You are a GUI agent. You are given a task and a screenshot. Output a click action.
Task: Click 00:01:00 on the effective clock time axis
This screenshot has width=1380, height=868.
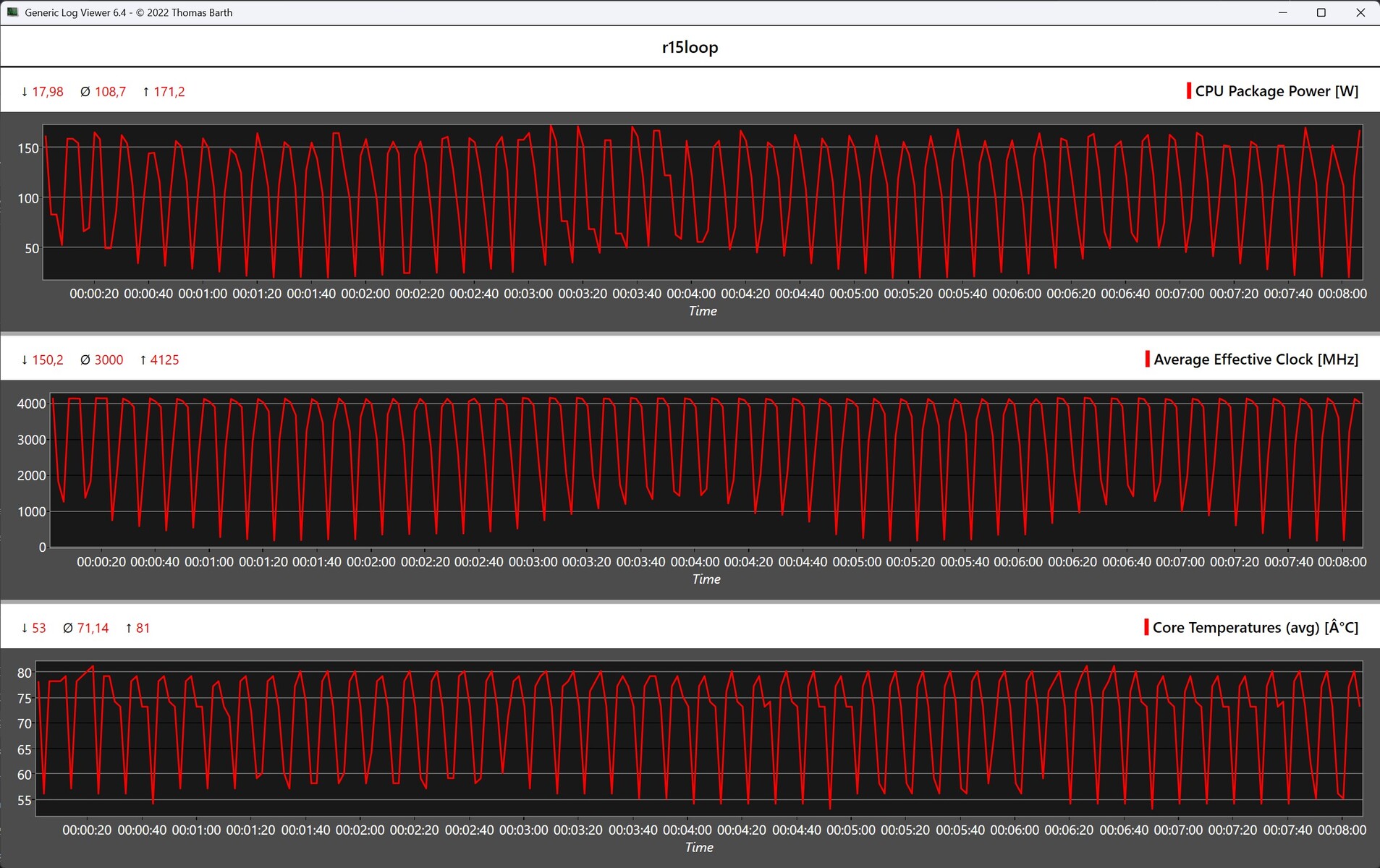[209, 562]
